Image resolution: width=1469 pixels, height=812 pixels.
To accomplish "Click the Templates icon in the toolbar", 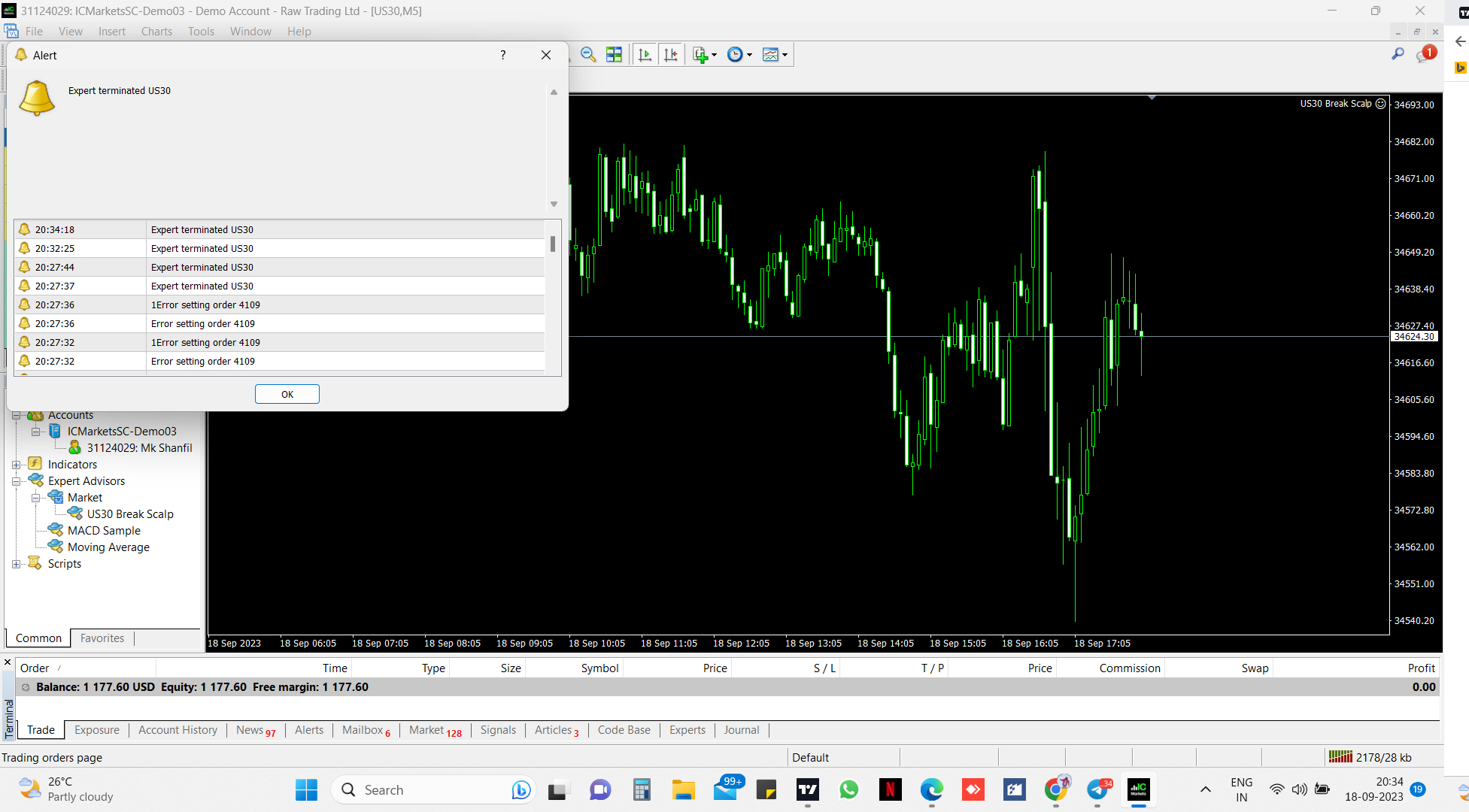I will pyautogui.click(x=770, y=55).
